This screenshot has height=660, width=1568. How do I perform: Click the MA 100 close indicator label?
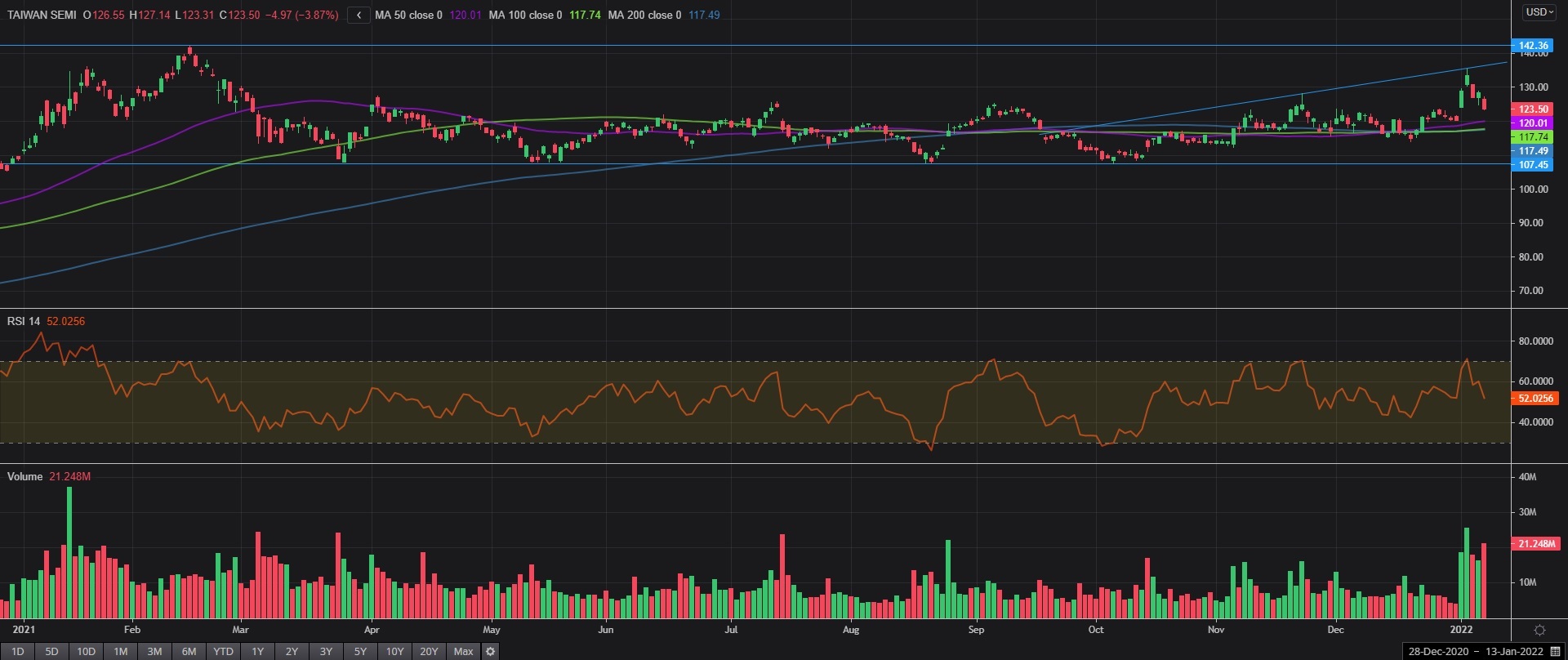tap(525, 15)
